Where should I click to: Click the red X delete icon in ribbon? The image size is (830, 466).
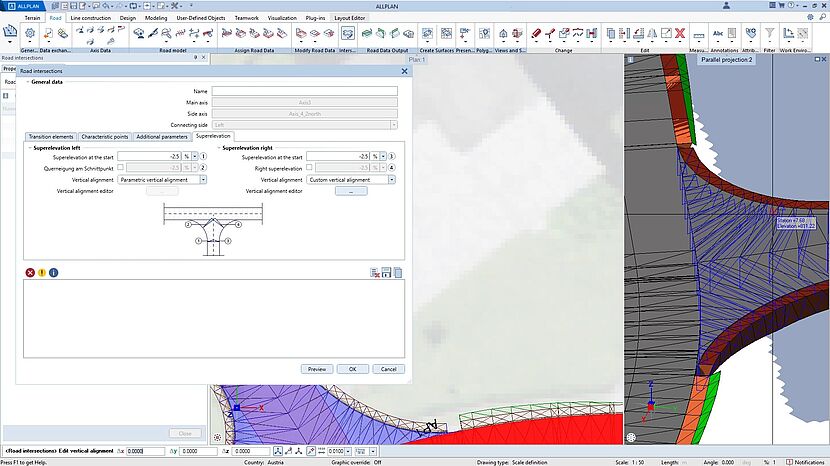pyautogui.click(x=680, y=34)
